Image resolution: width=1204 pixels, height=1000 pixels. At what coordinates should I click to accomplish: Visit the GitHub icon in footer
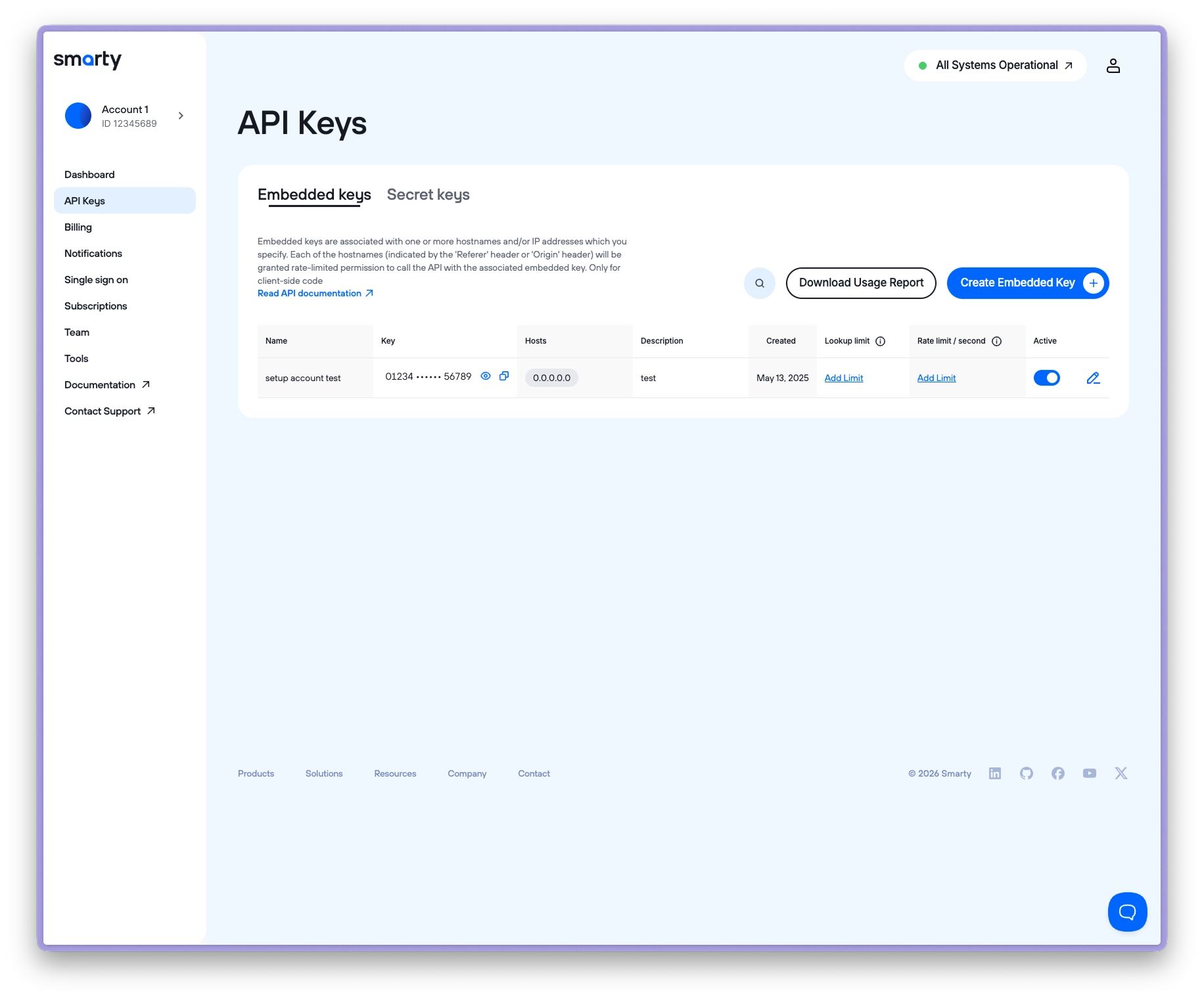click(x=1027, y=773)
